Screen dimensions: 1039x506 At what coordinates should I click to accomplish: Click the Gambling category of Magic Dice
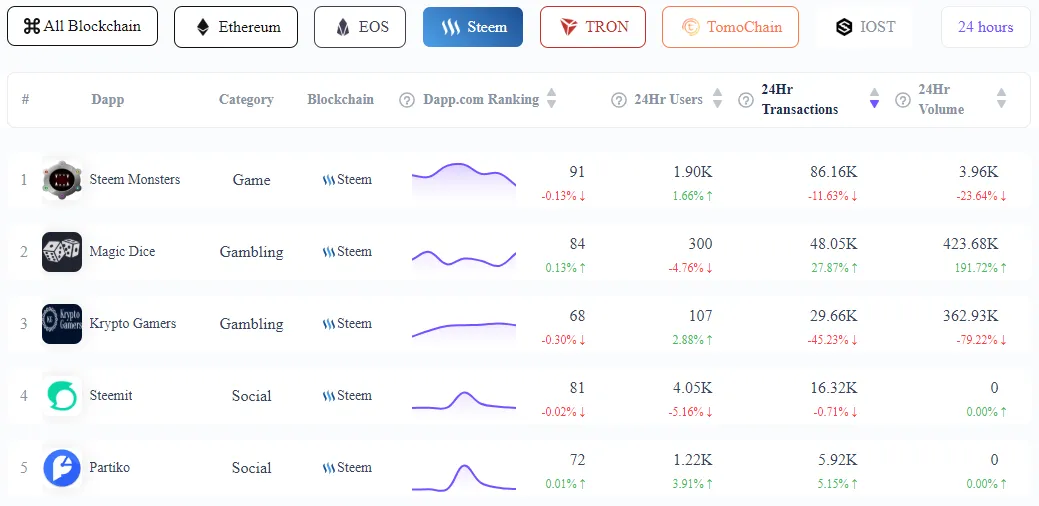(x=252, y=252)
